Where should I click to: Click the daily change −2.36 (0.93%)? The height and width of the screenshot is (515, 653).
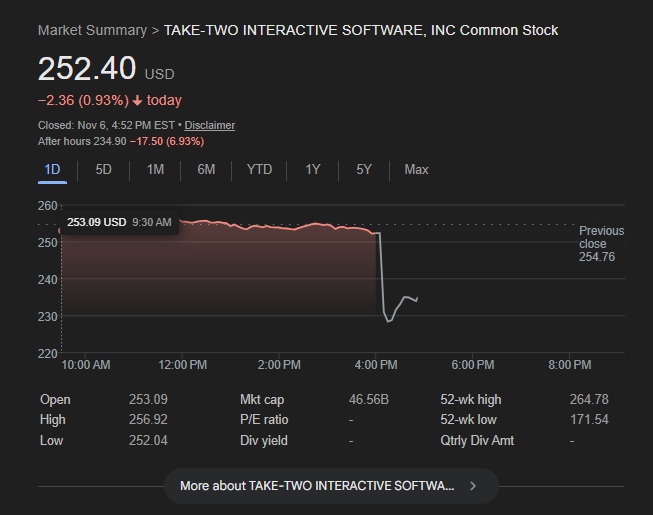(83, 100)
